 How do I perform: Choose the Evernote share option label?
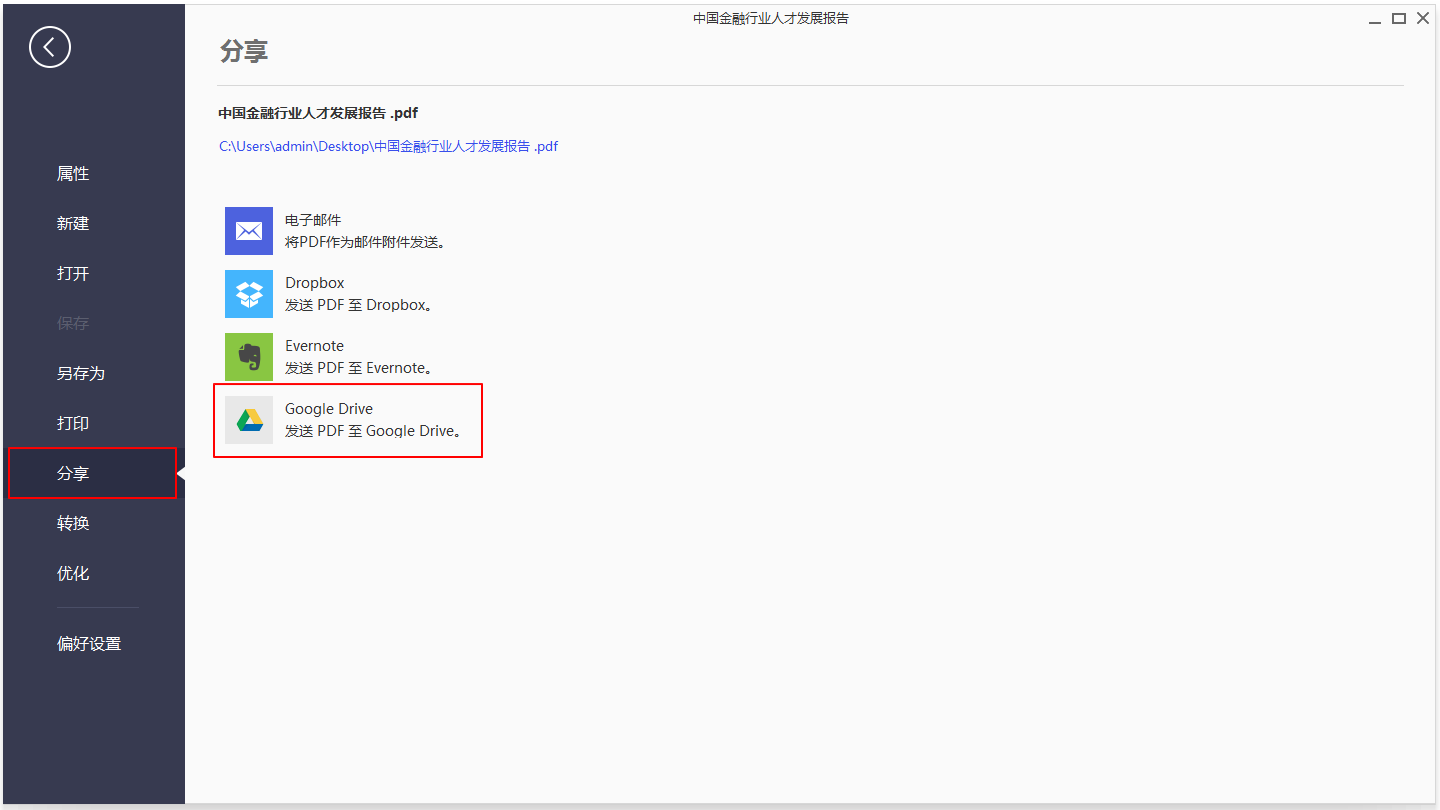pyautogui.click(x=314, y=346)
